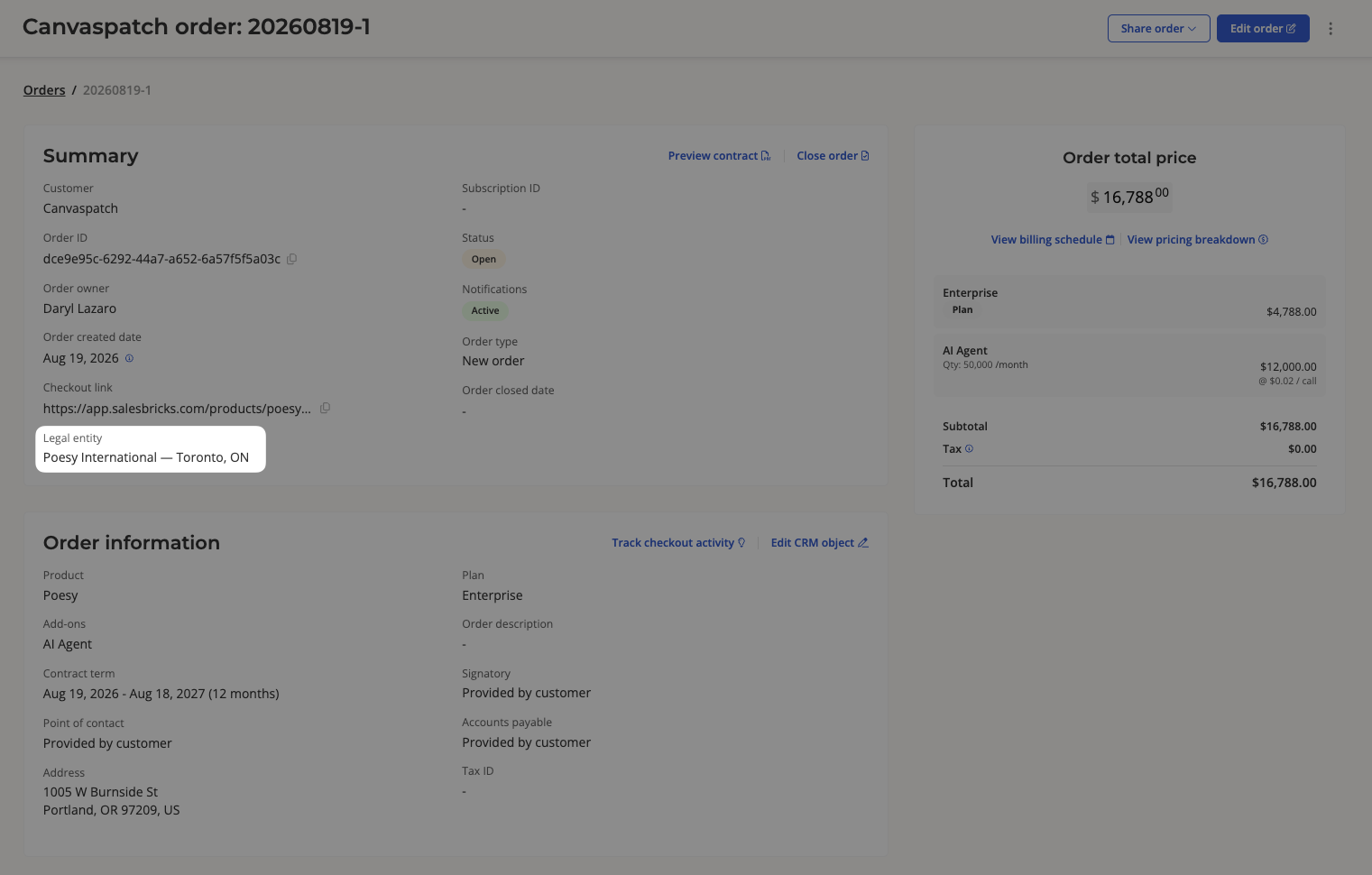Click the Edit order button
The image size is (1372, 875).
[1263, 29]
